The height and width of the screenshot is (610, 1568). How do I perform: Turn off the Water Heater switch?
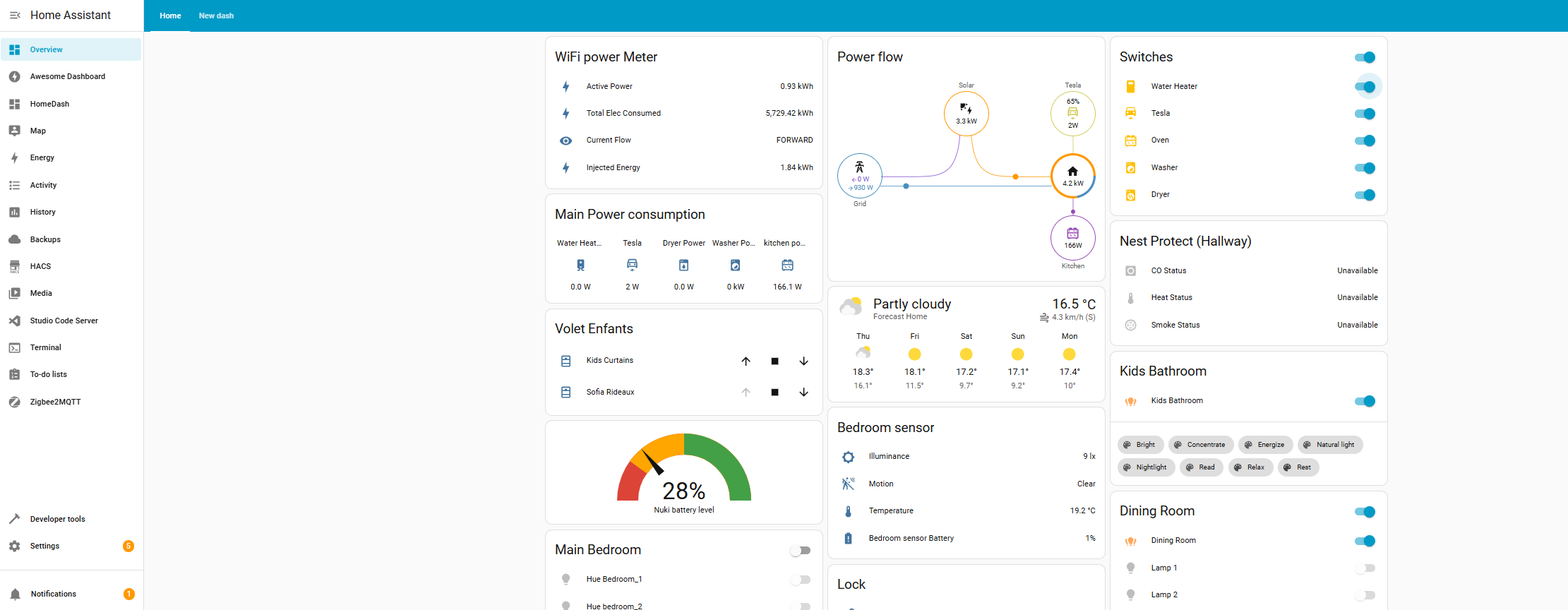coord(1365,87)
